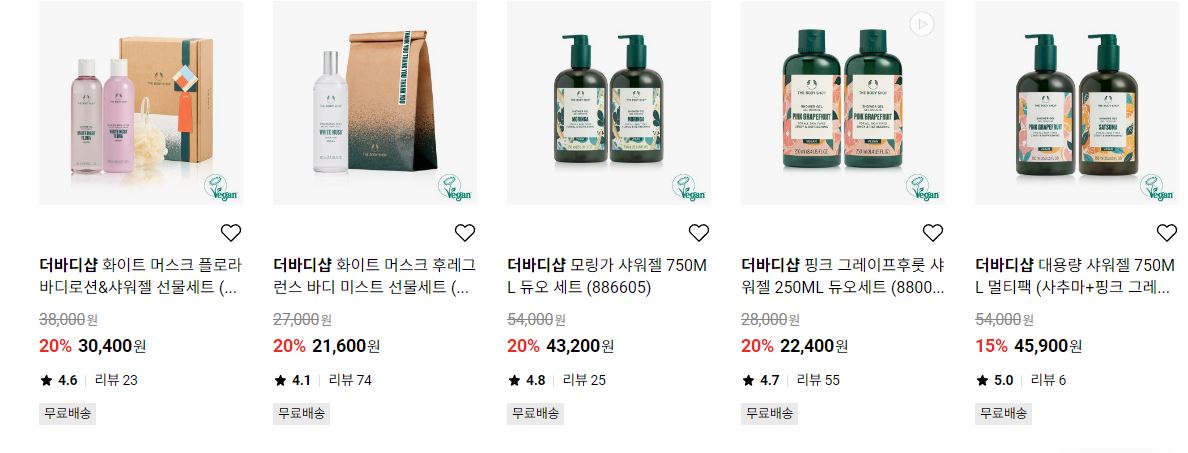Click the 리뷰 74 review count
Image resolution: width=1188 pixels, height=453 pixels.
pos(350,380)
